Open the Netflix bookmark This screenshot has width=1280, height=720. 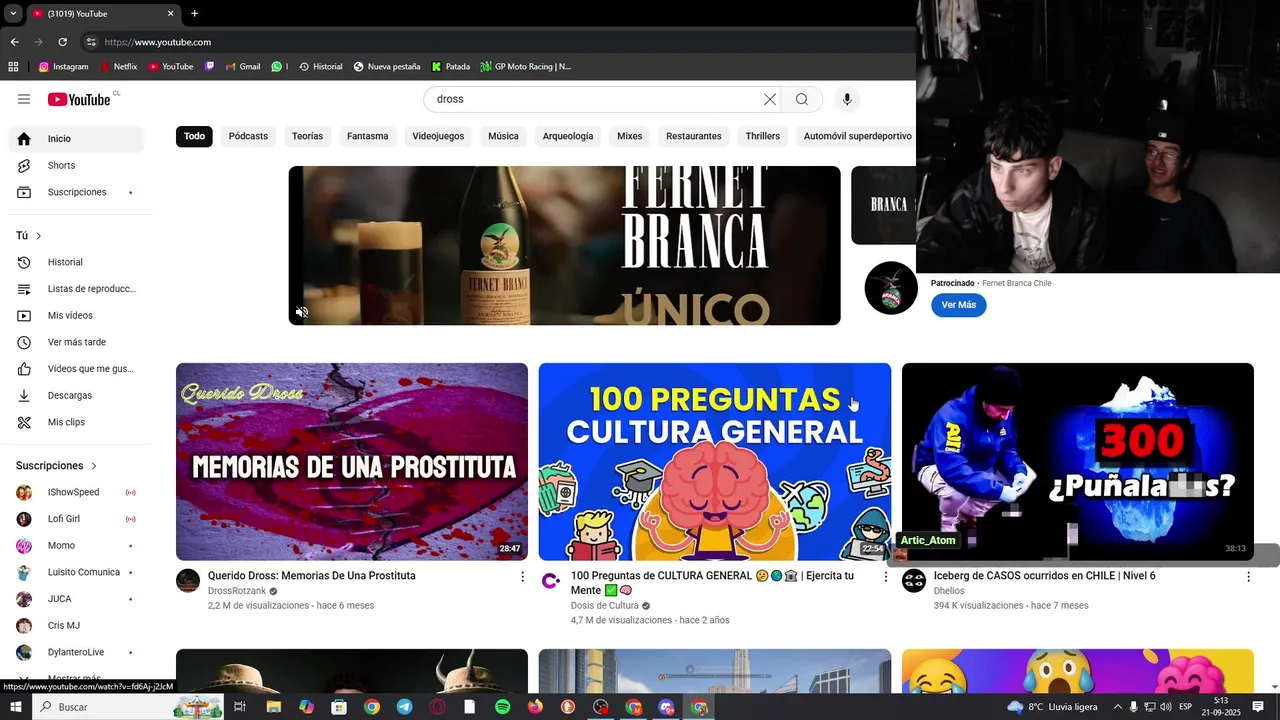117,67
